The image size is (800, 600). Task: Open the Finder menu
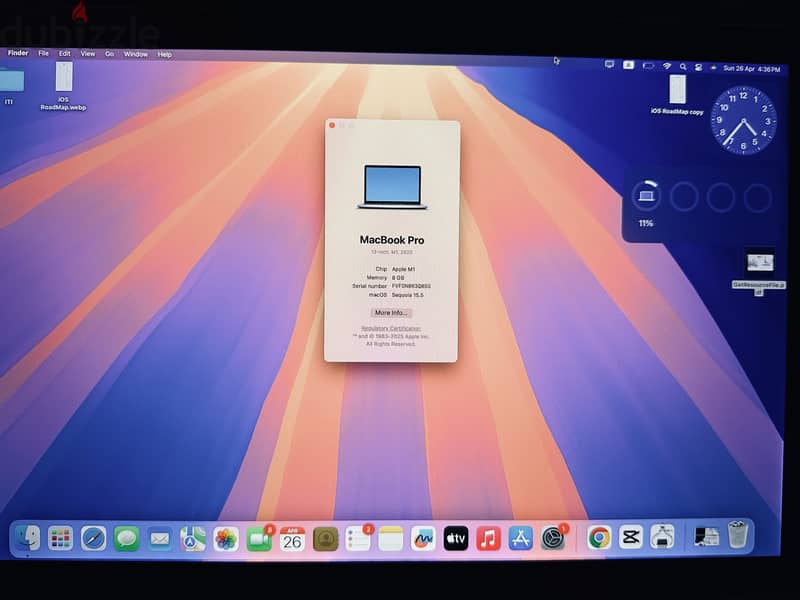pos(18,53)
